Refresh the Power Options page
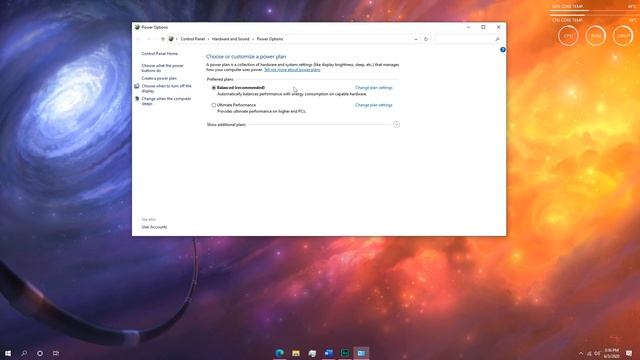 point(426,39)
